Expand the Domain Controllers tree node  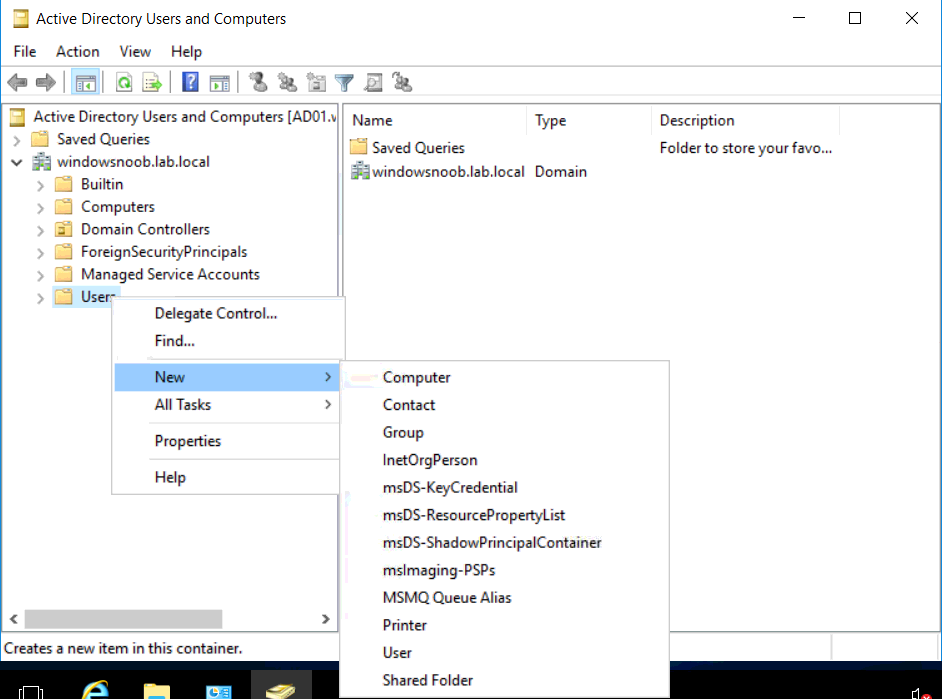[x=40, y=231]
